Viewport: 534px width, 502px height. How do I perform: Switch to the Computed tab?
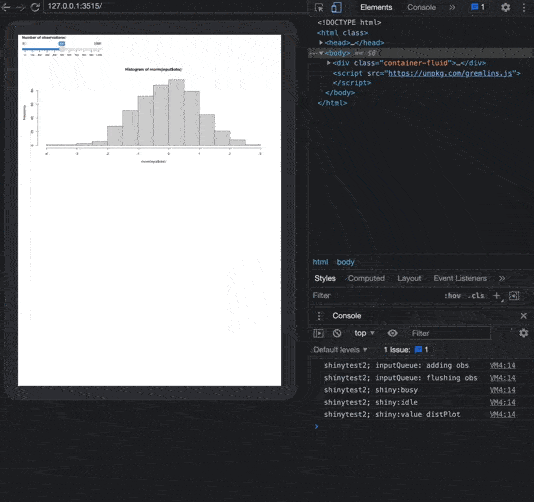(x=366, y=278)
